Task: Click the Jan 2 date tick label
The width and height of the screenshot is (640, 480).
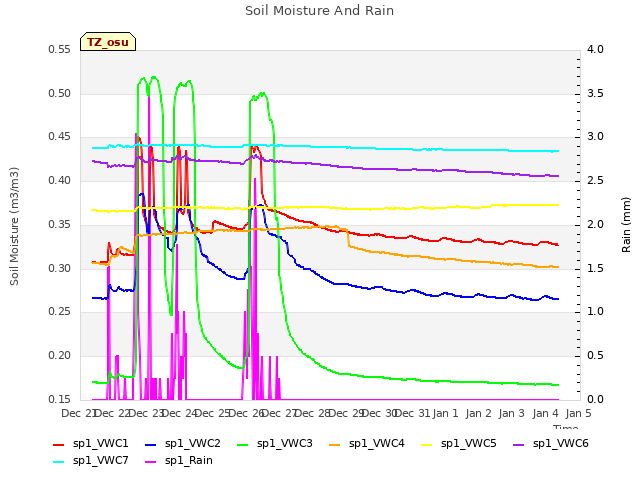Action: click(x=478, y=413)
